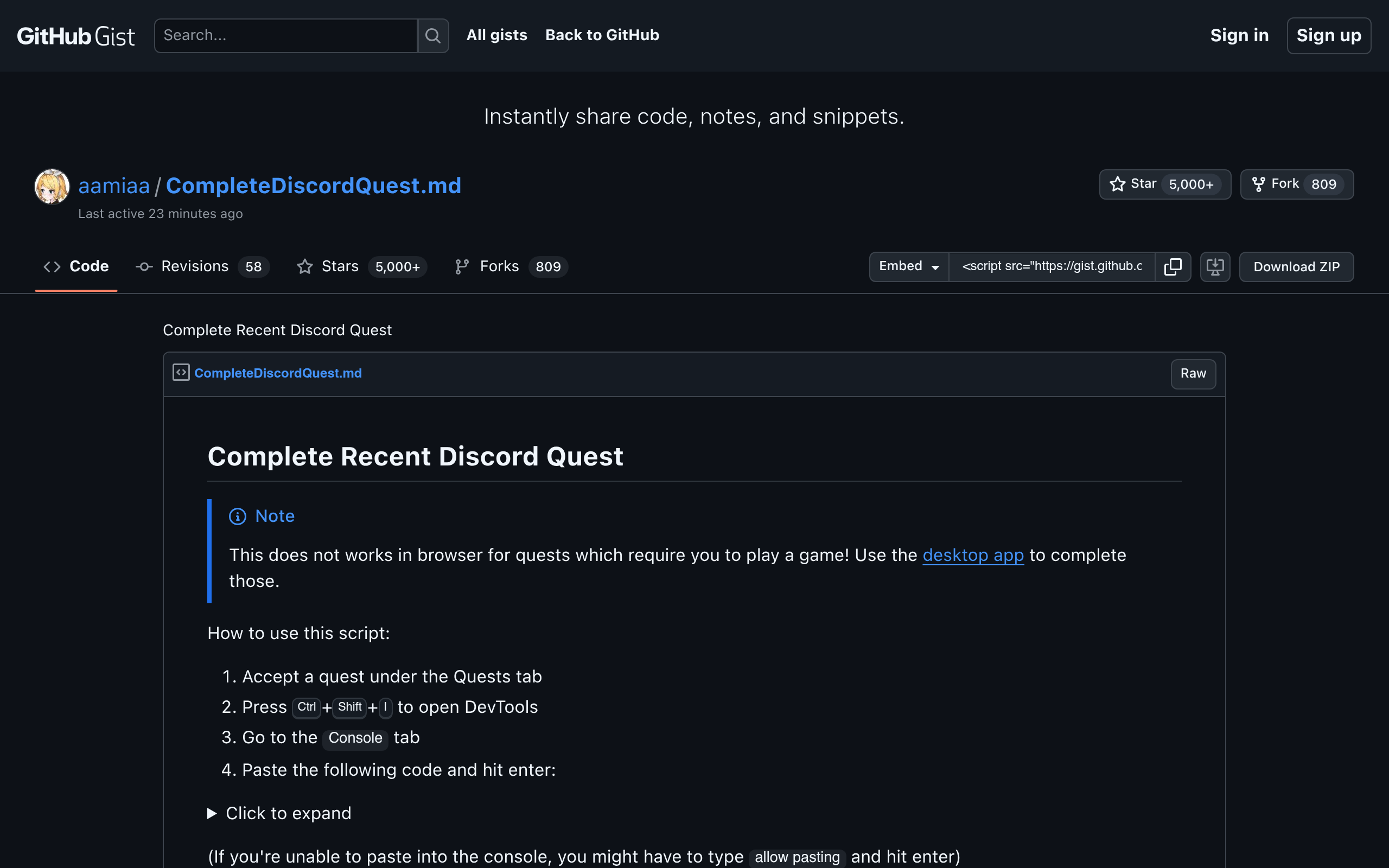The height and width of the screenshot is (868, 1389).
Task: Open the aamiaa user profile link
Action: tap(113, 186)
